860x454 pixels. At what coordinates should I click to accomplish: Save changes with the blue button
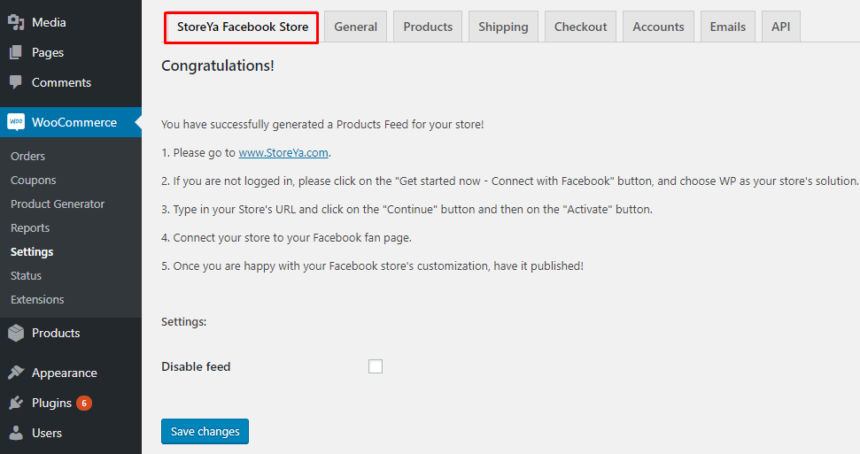pyautogui.click(x=205, y=432)
